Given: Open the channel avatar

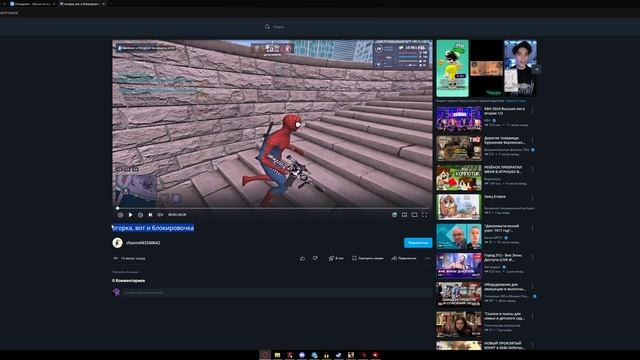Looking at the screenshot, I should 118,243.
